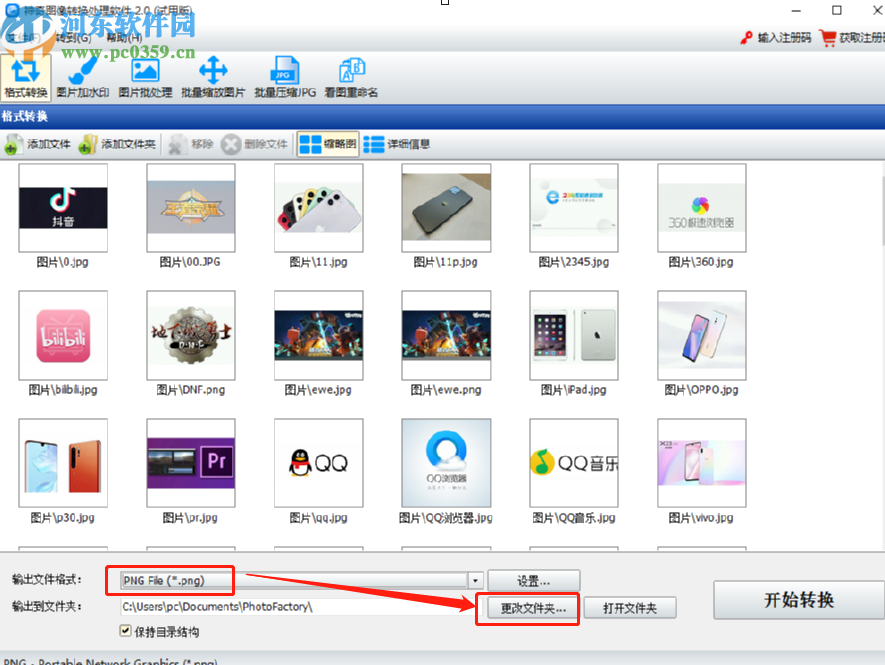885x665 pixels.
Task: Select the 图片\DNF.png thumbnail
Action: (191, 335)
